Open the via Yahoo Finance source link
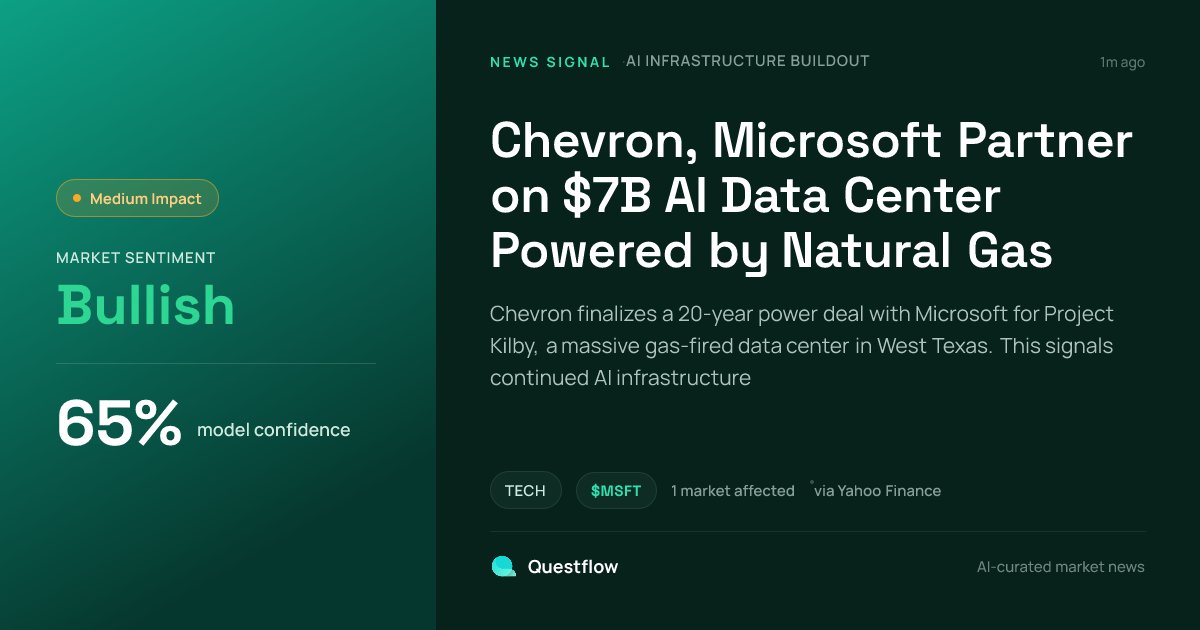This screenshot has width=1200, height=630. (877, 491)
